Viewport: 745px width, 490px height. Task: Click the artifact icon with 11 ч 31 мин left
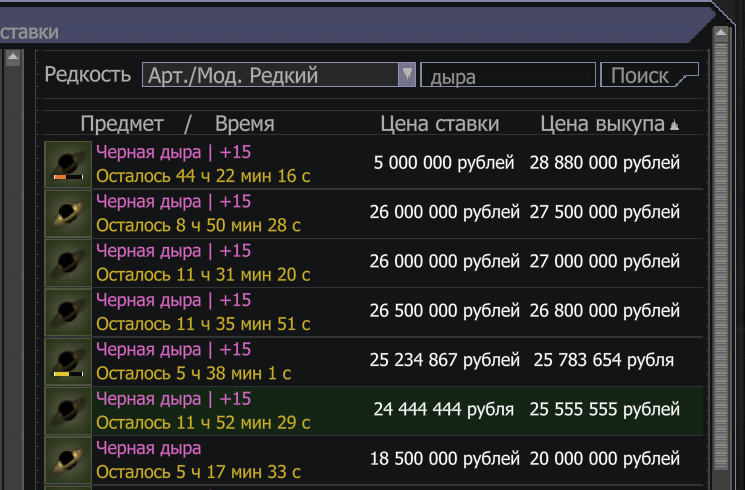68,262
